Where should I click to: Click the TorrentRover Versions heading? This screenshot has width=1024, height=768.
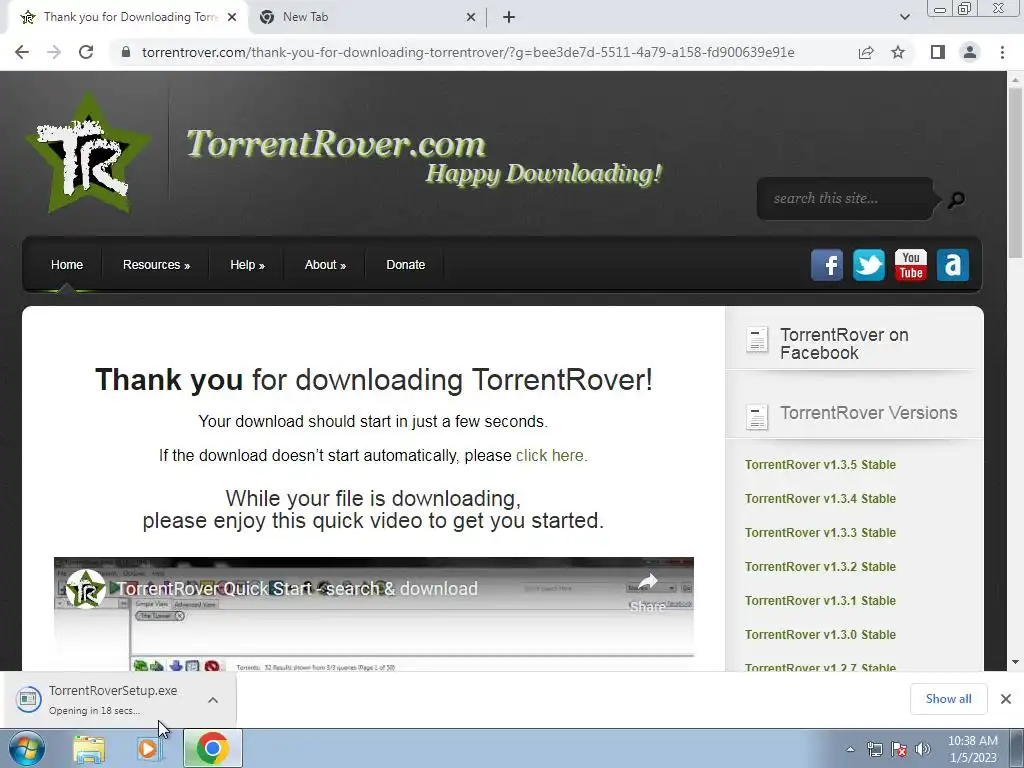[869, 413]
